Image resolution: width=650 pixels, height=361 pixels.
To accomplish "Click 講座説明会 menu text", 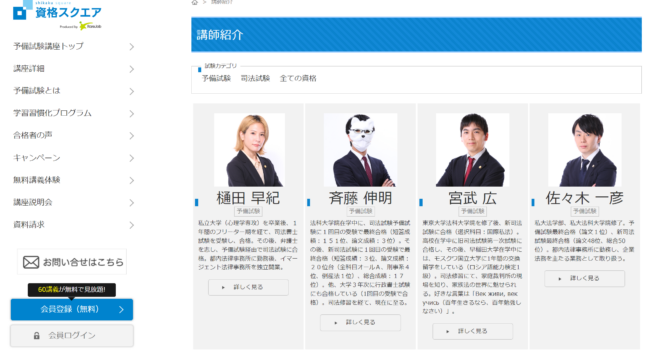I will click(33, 202).
